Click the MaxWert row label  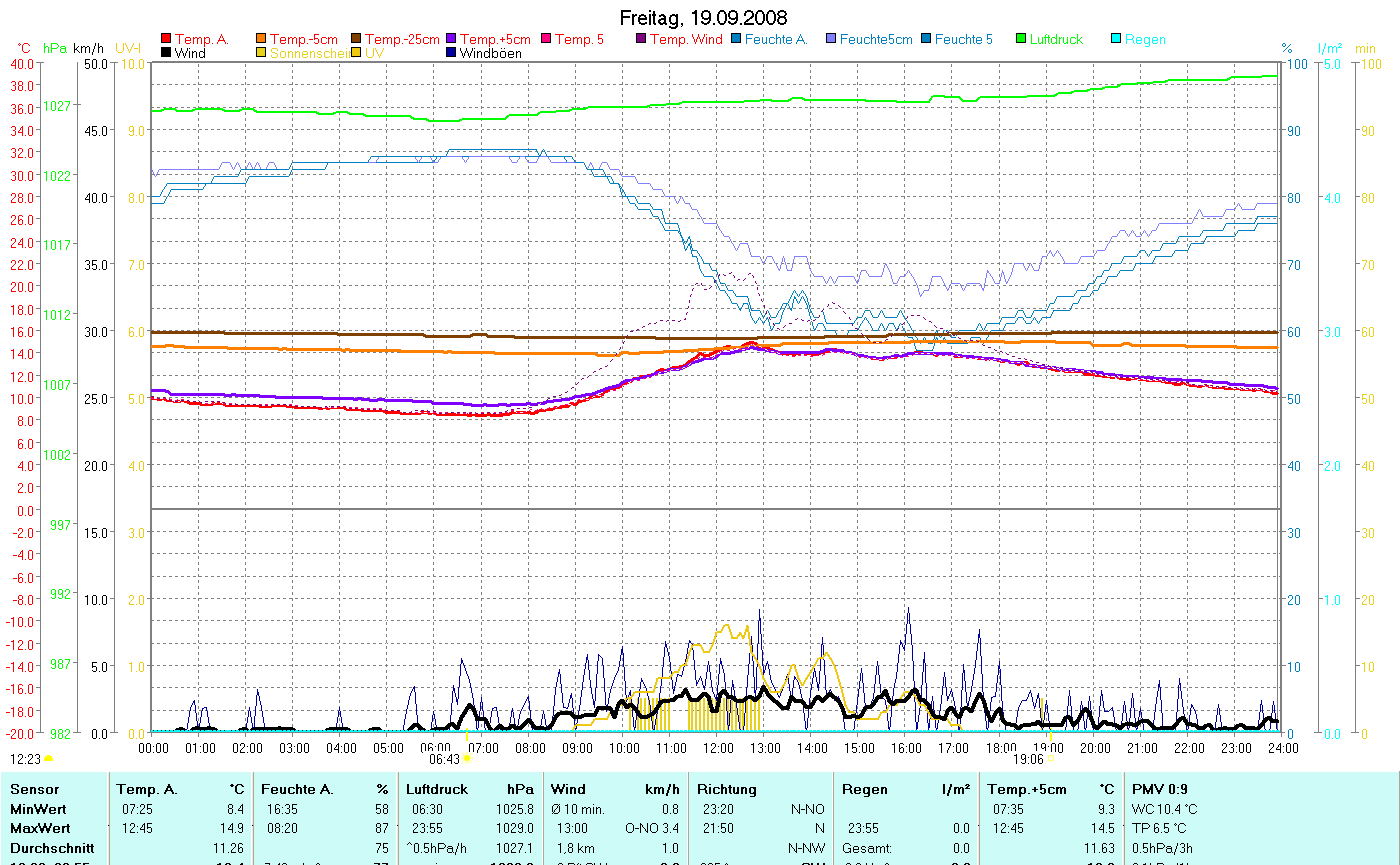(39, 827)
